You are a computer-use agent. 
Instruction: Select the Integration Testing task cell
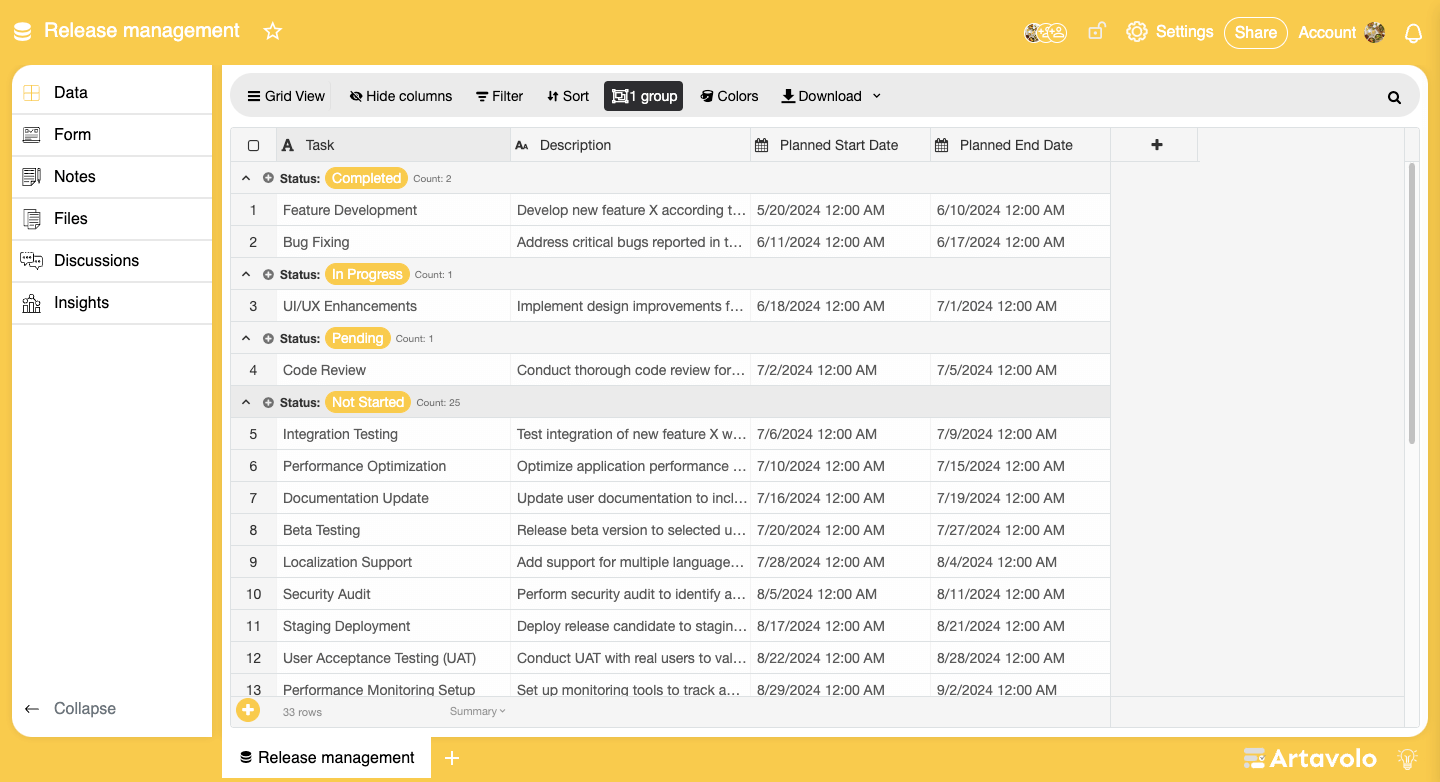(393, 434)
